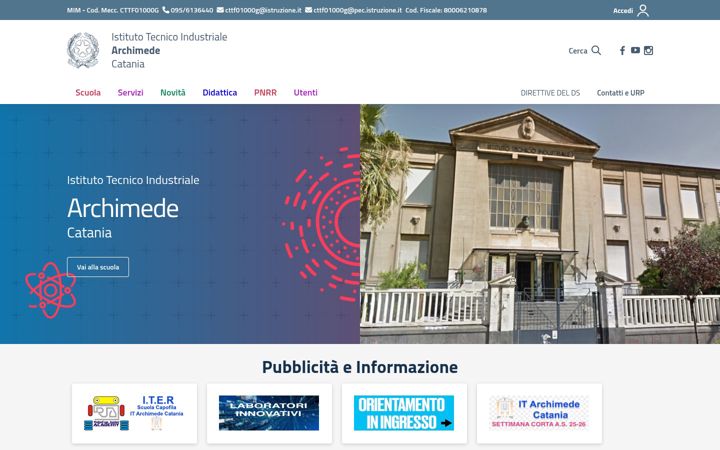Click the MIM - Cod. Mecc. CTTF01000G text
This screenshot has width=720, height=450.
click(112, 10)
